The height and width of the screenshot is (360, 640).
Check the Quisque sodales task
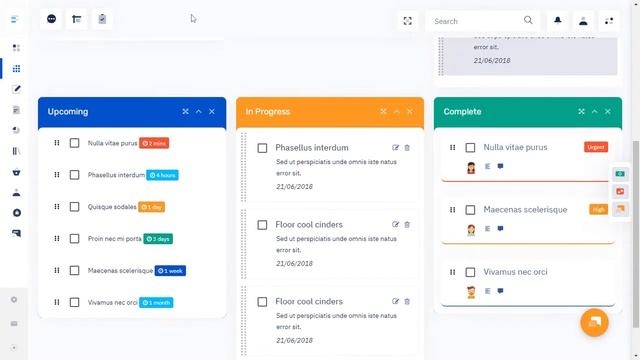pyautogui.click(x=74, y=207)
